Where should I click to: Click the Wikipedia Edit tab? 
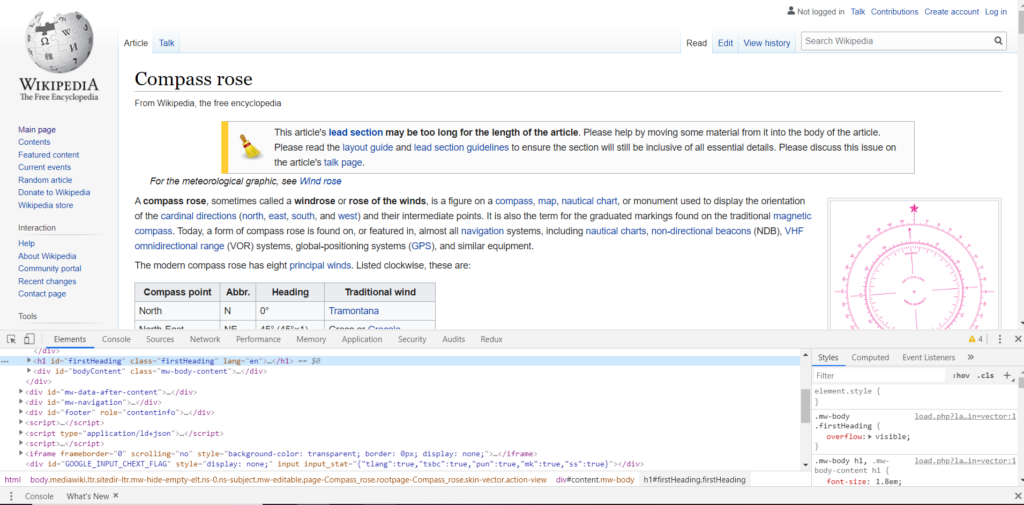tap(726, 43)
